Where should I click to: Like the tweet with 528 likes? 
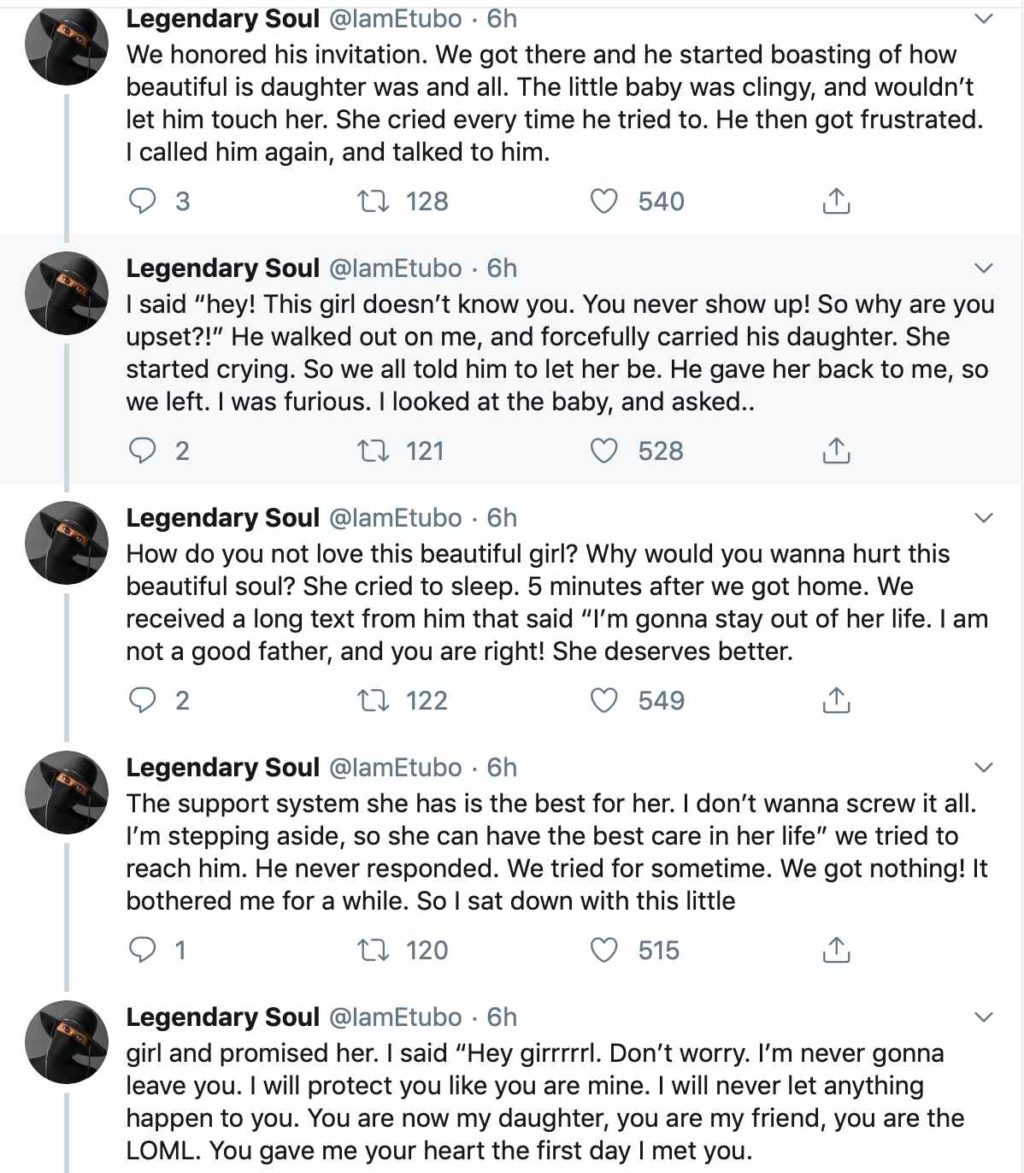coord(603,451)
